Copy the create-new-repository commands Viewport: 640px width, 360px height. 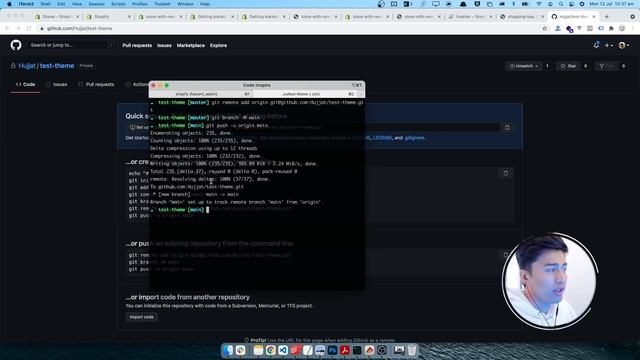click(x=505, y=173)
